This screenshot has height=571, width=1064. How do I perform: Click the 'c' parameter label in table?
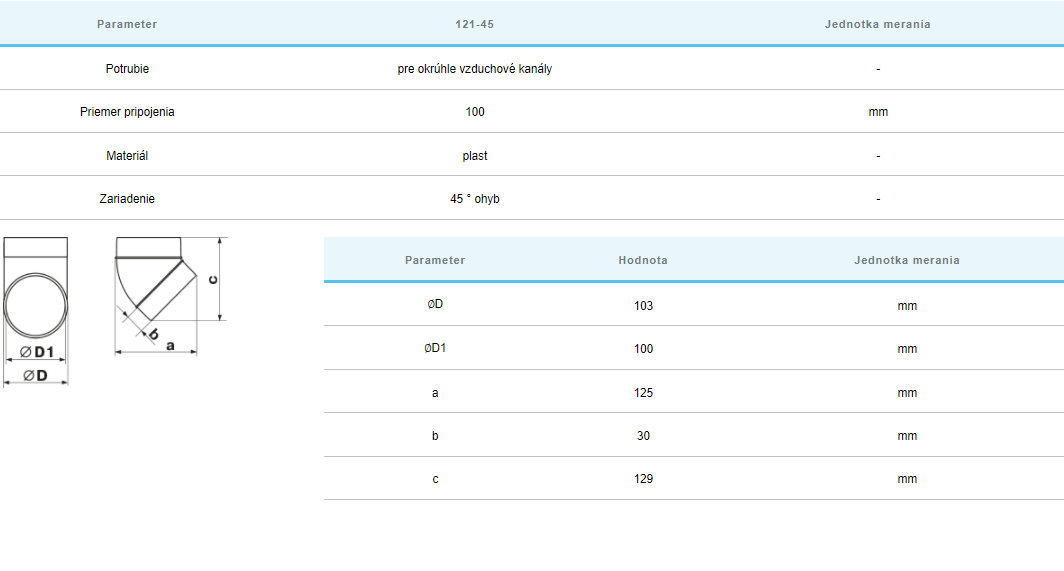coord(435,479)
